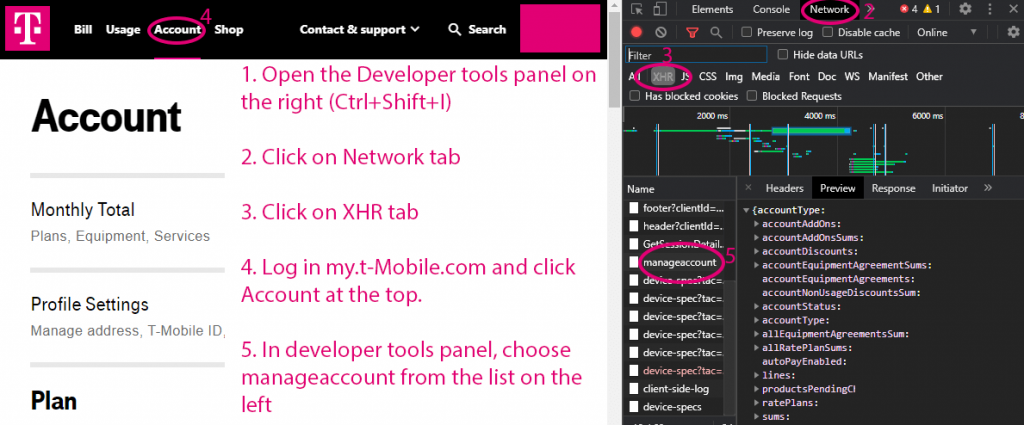Expand the allEquipmentAgreementsSum node

756,334
